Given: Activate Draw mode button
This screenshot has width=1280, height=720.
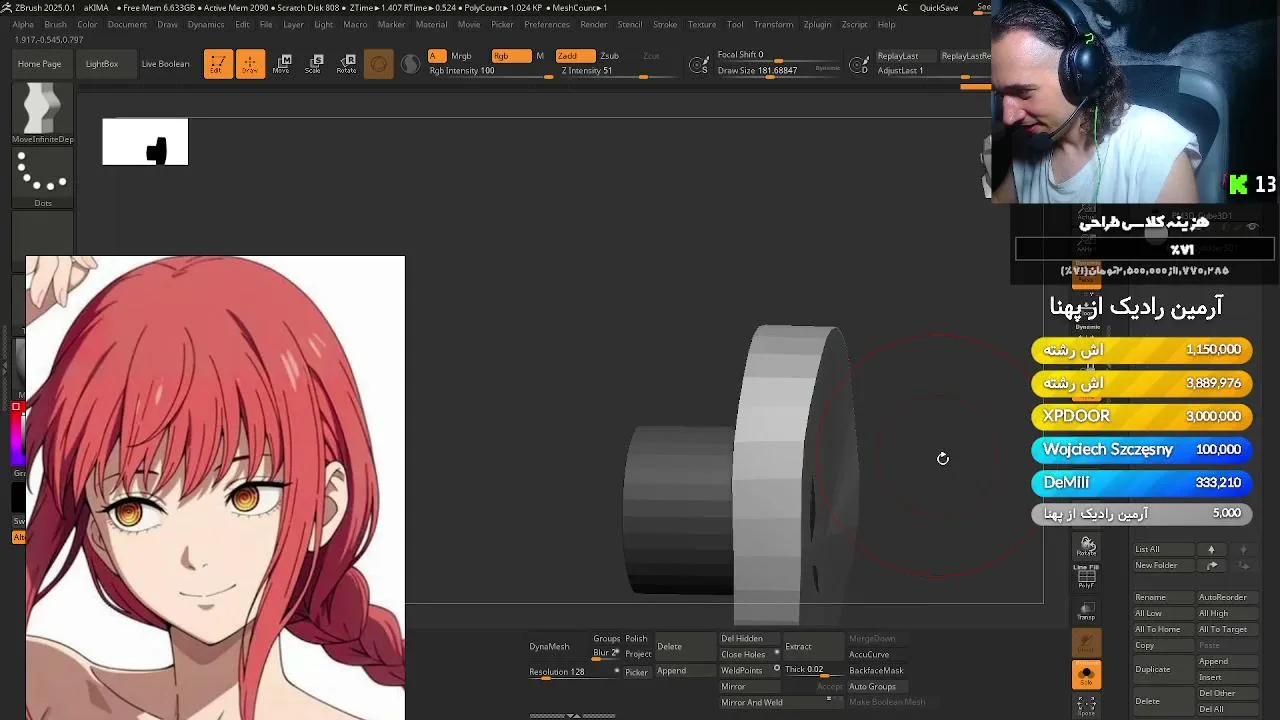Looking at the screenshot, I should point(250,64).
